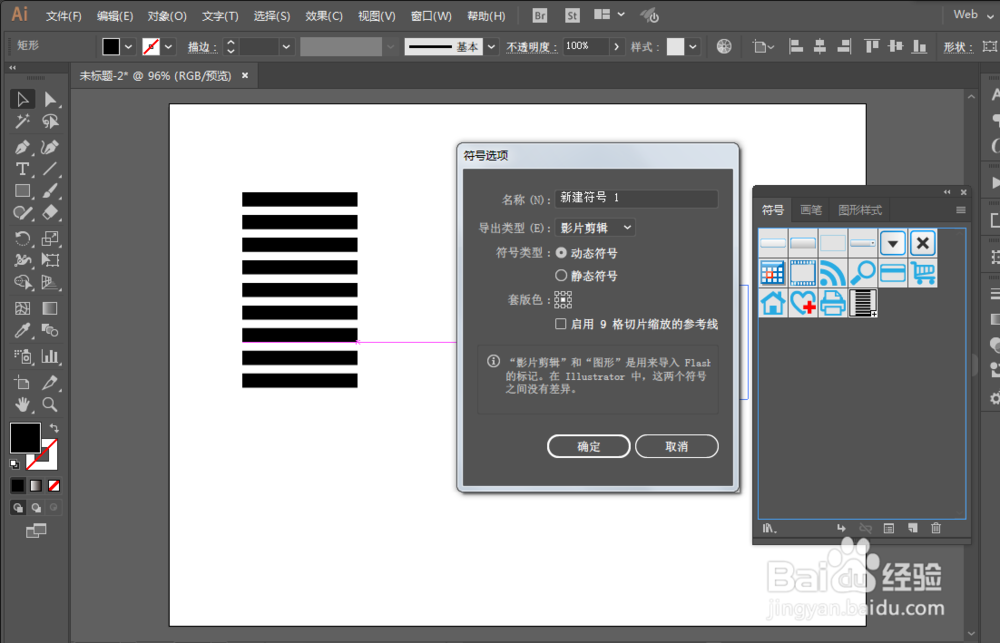Select the Magic Wand tool
This screenshot has height=643, width=1000.
pyautogui.click(x=22, y=121)
